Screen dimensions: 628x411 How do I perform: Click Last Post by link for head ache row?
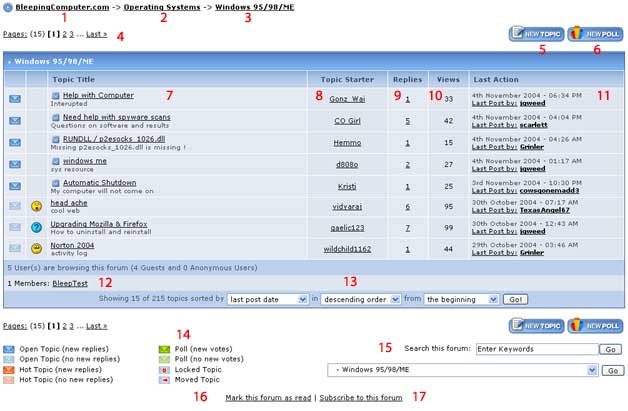click(x=494, y=210)
